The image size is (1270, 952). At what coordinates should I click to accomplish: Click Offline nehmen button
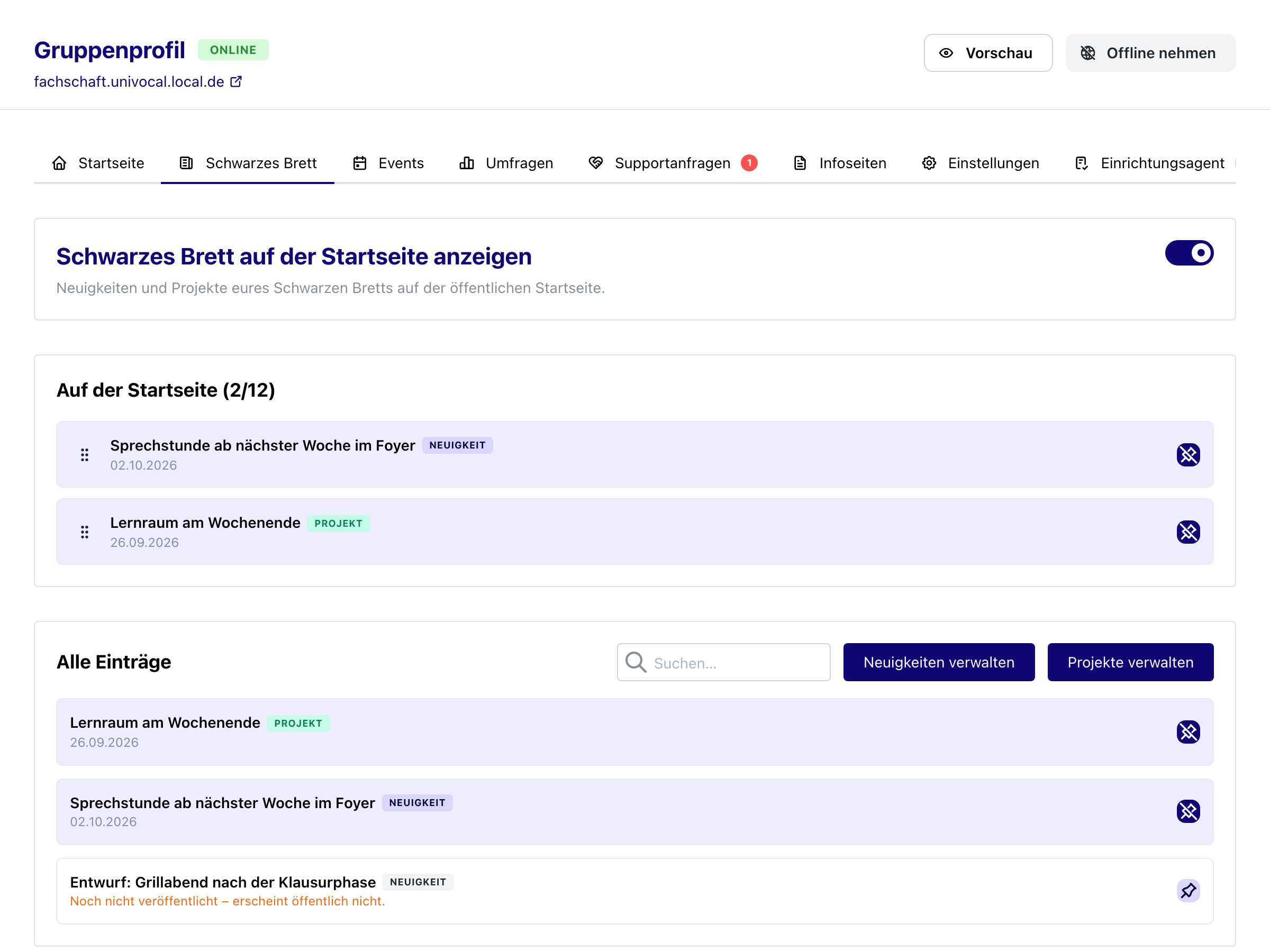click(1150, 53)
